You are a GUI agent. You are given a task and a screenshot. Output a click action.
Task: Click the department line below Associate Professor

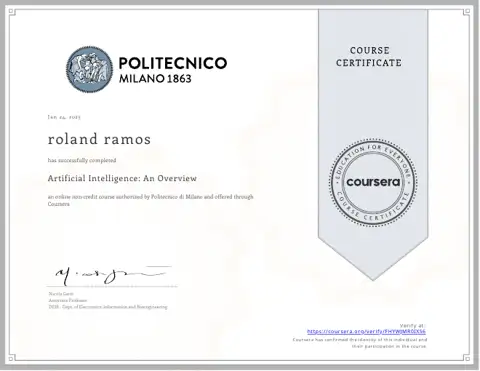click(108, 307)
